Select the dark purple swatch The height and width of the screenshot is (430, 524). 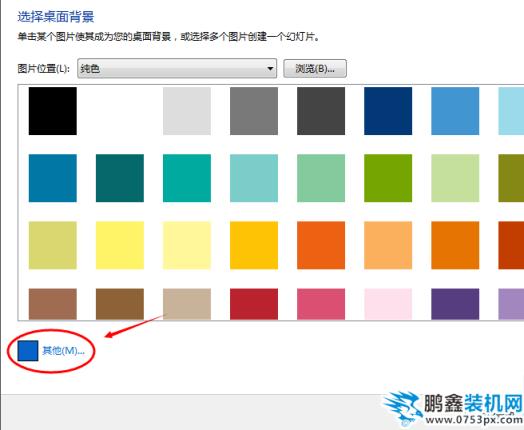click(455, 304)
